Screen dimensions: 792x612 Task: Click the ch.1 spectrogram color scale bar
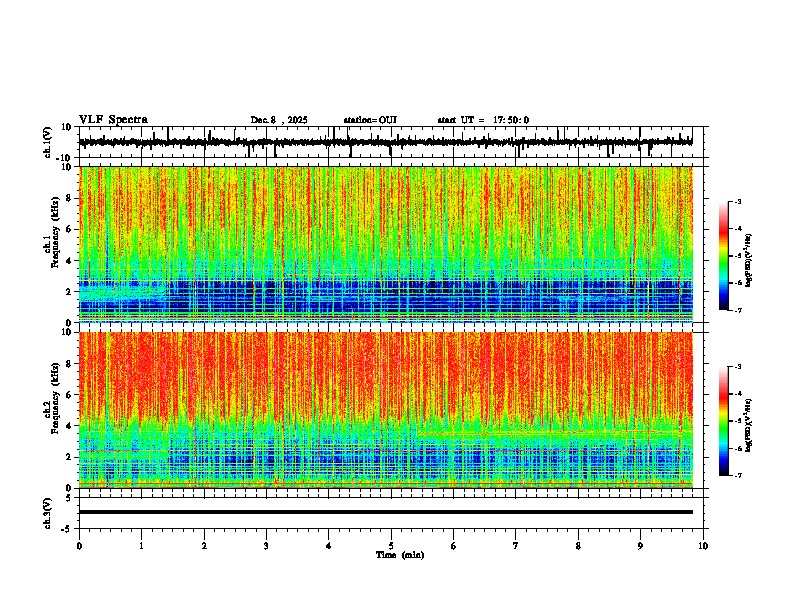[723, 256]
